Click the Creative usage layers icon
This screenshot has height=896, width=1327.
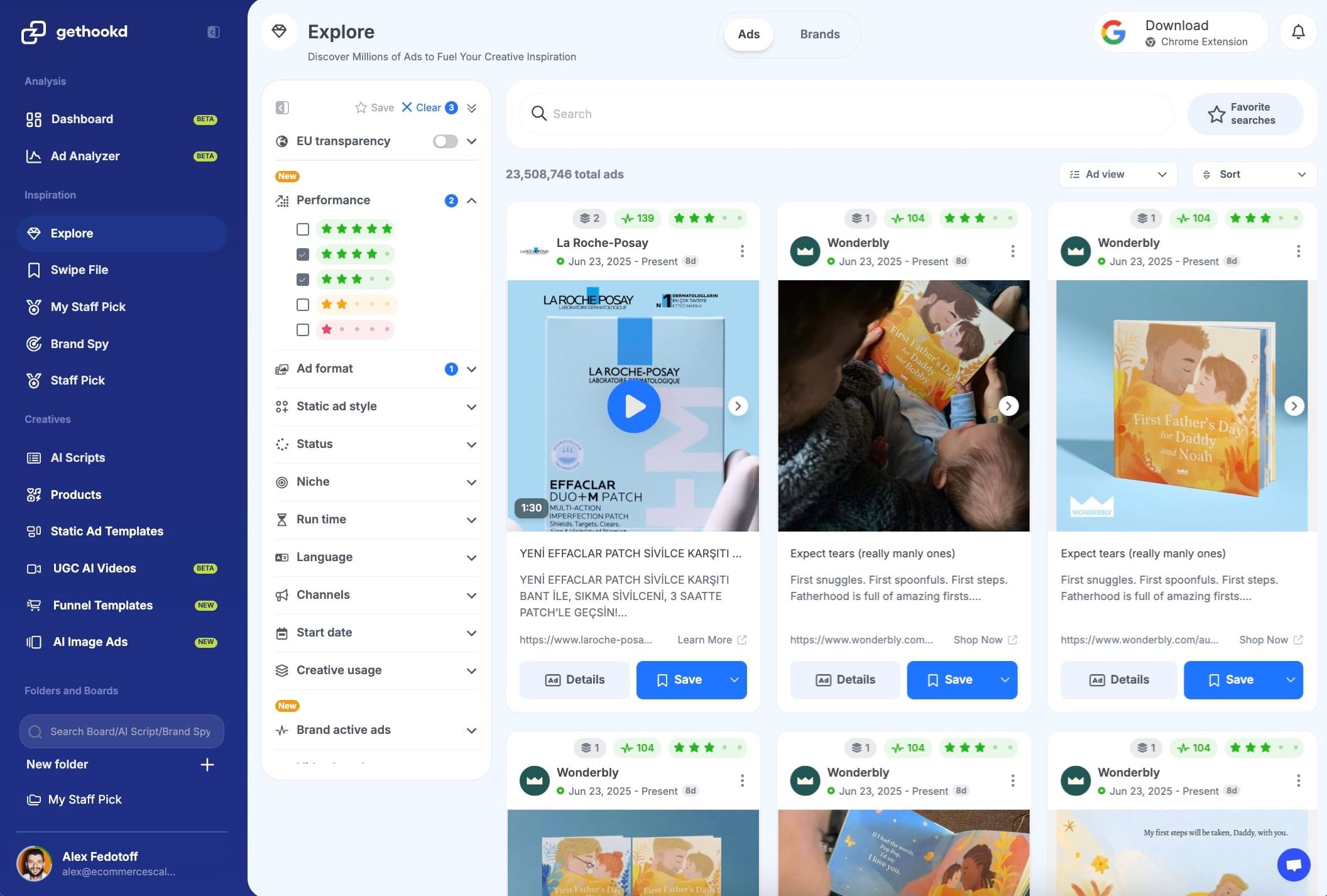[282, 670]
